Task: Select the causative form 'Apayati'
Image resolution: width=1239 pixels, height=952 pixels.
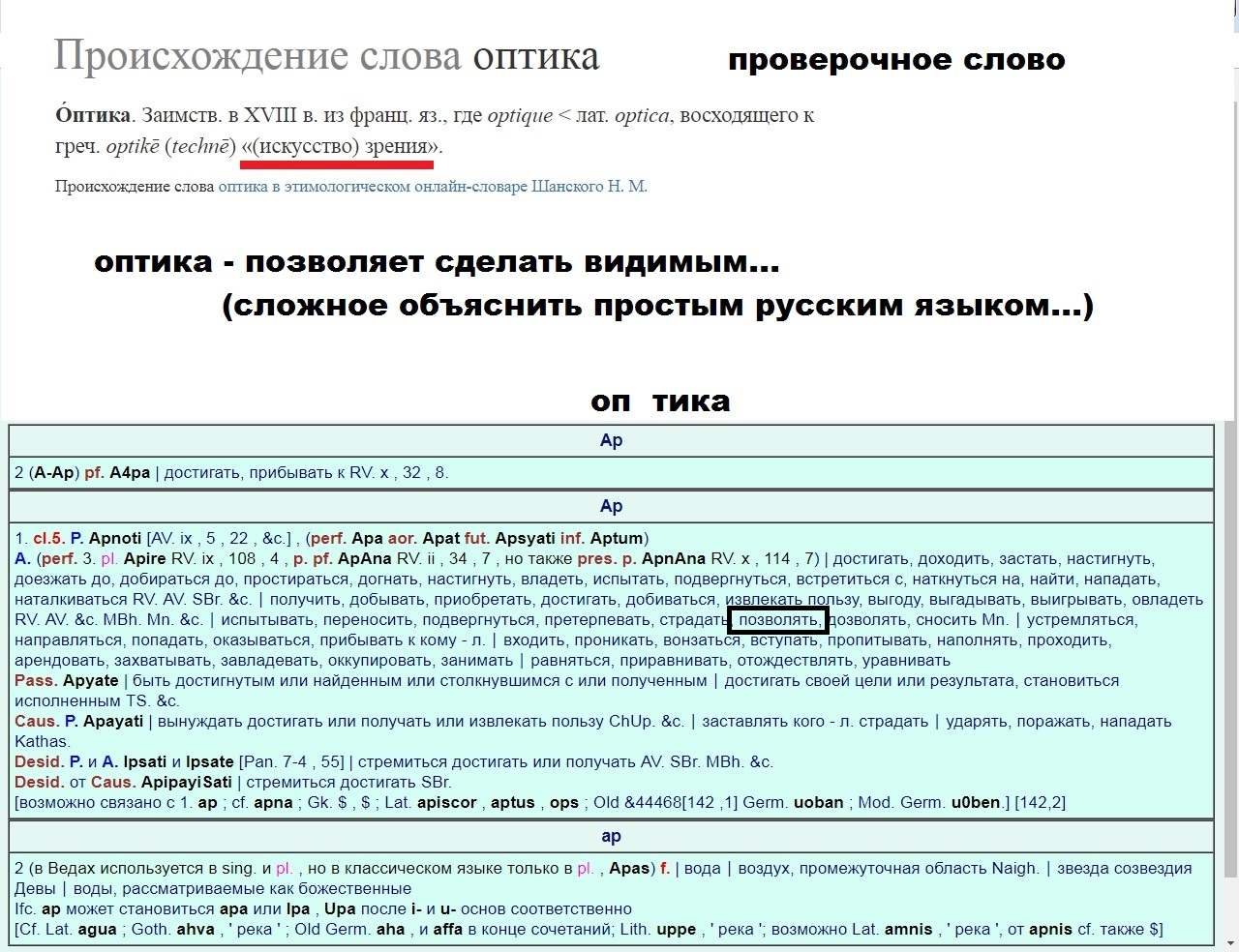Action: pos(112,722)
